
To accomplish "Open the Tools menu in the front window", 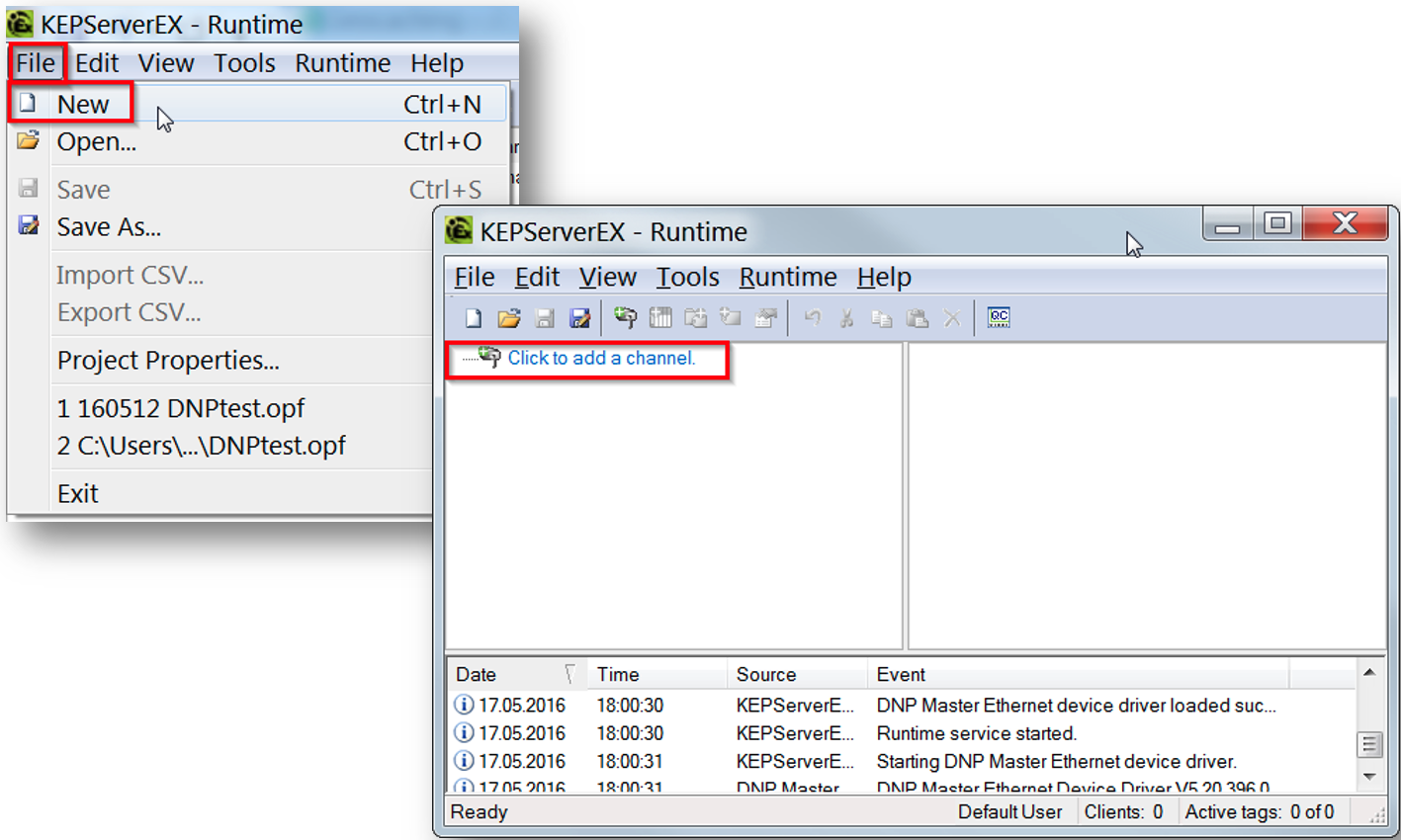I will point(687,277).
